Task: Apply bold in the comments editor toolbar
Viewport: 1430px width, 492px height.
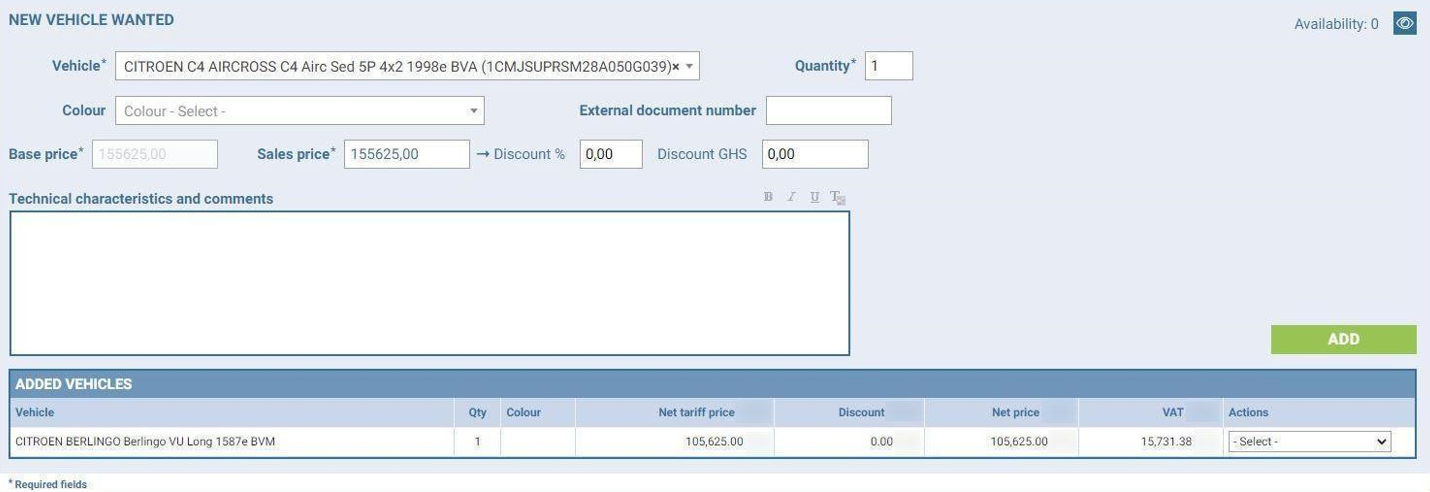Action: 768,197
